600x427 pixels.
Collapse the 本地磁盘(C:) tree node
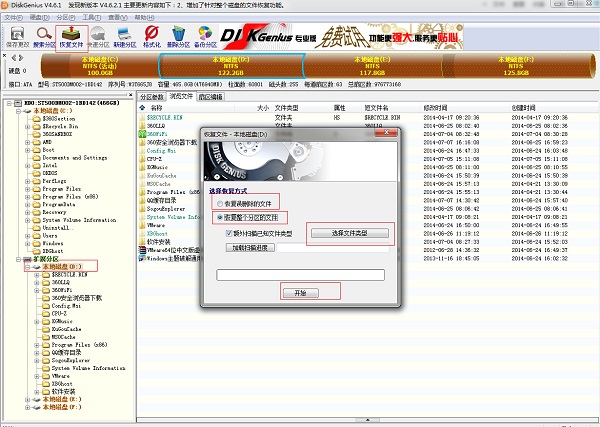(x=20, y=110)
